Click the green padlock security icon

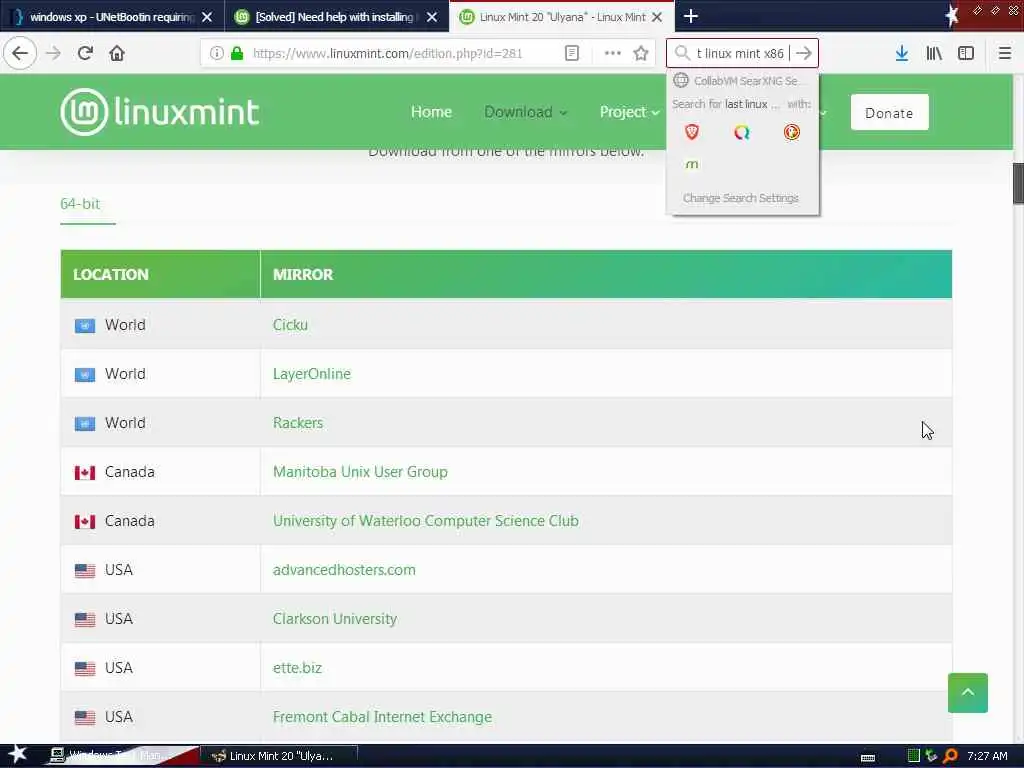tap(237, 53)
